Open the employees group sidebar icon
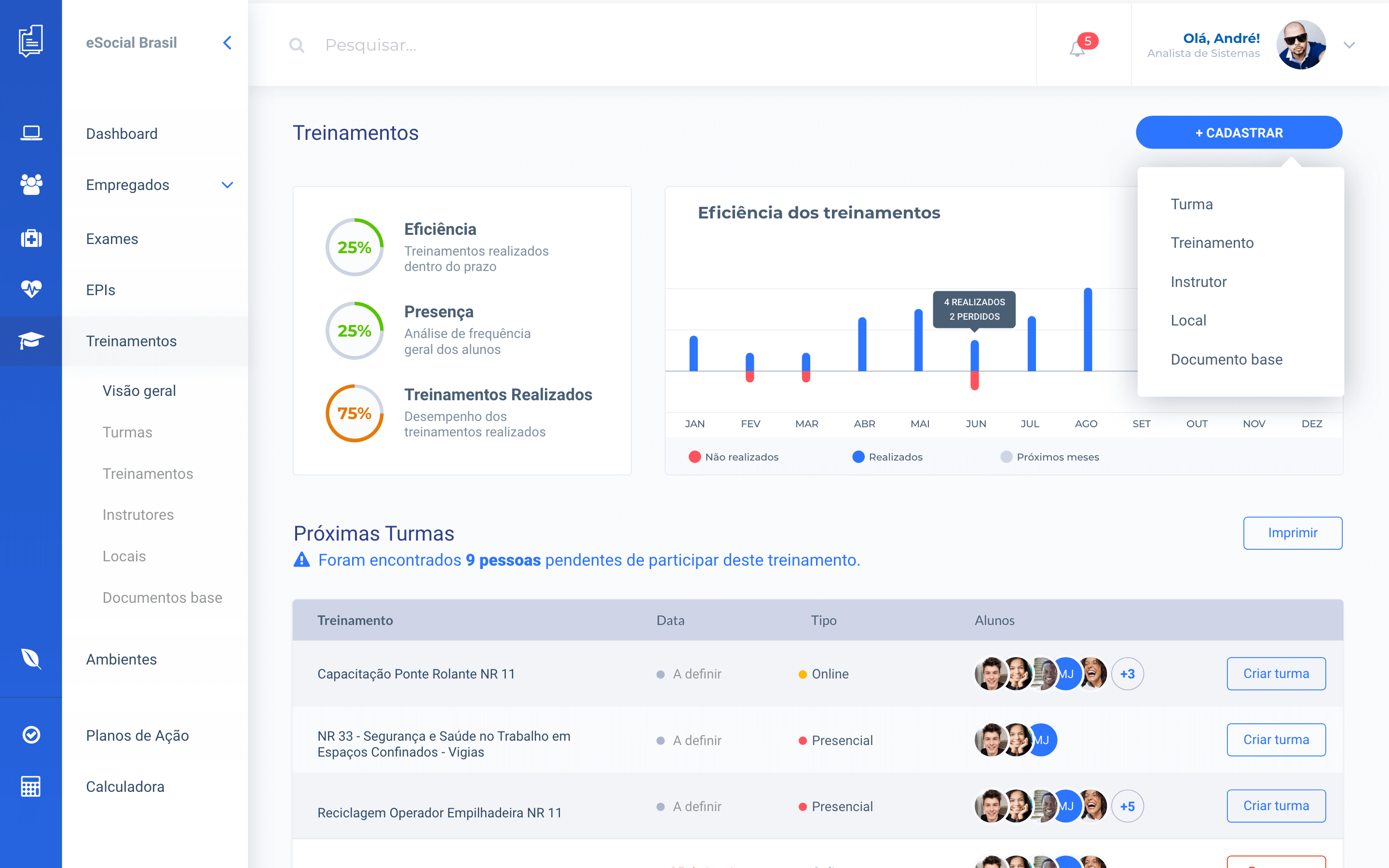The image size is (1389, 868). click(31, 184)
